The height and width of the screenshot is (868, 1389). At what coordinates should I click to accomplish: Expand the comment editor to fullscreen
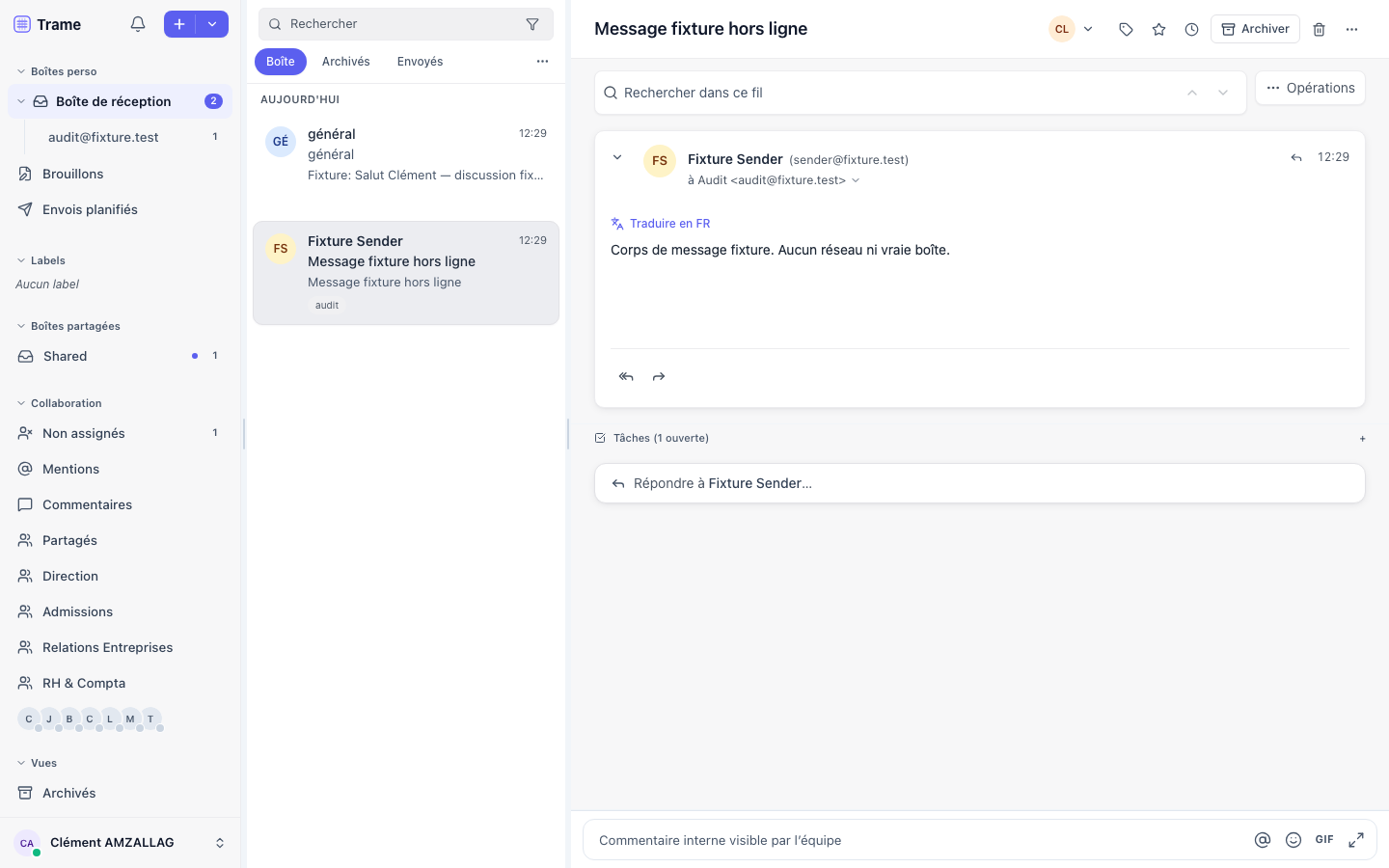tap(1356, 840)
